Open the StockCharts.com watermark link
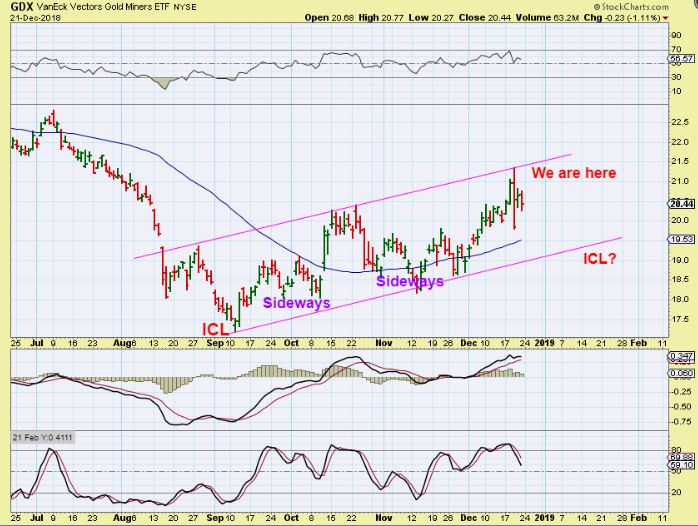The height and width of the screenshot is (526, 698). [631, 7]
